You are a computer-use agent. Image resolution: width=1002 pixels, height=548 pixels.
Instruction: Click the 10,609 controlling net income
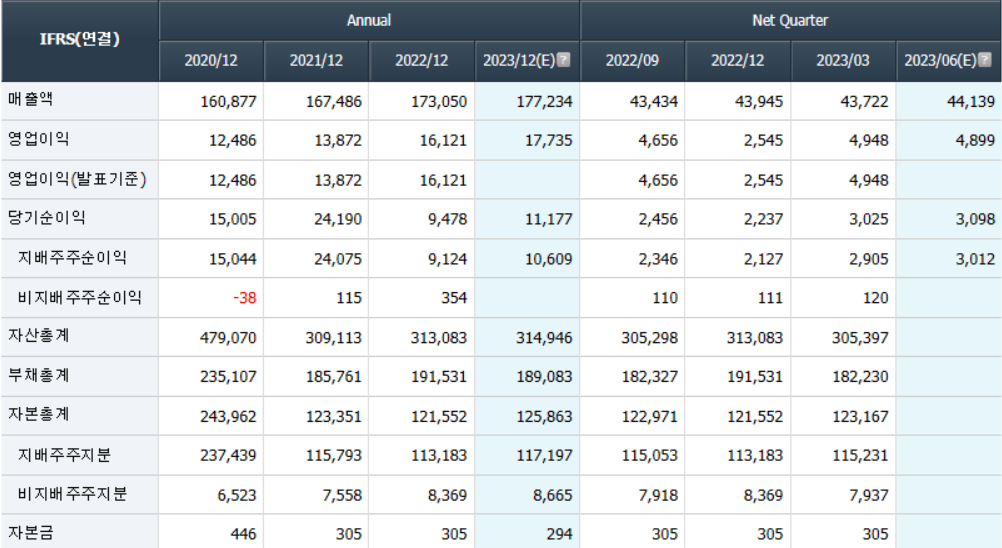point(548,259)
